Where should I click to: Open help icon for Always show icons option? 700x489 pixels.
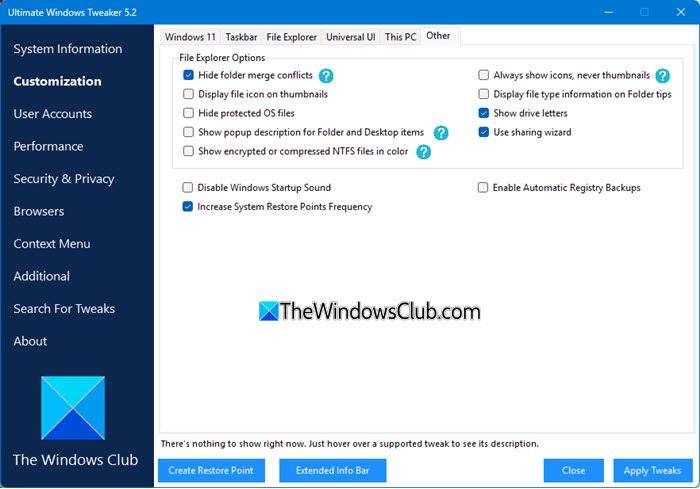[662, 76]
